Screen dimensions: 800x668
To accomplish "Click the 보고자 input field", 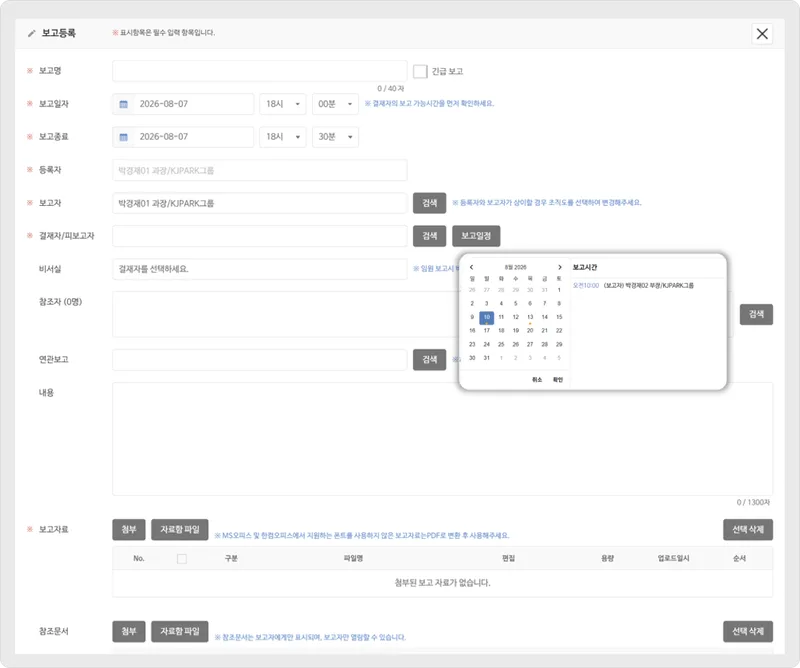I will (x=260, y=203).
